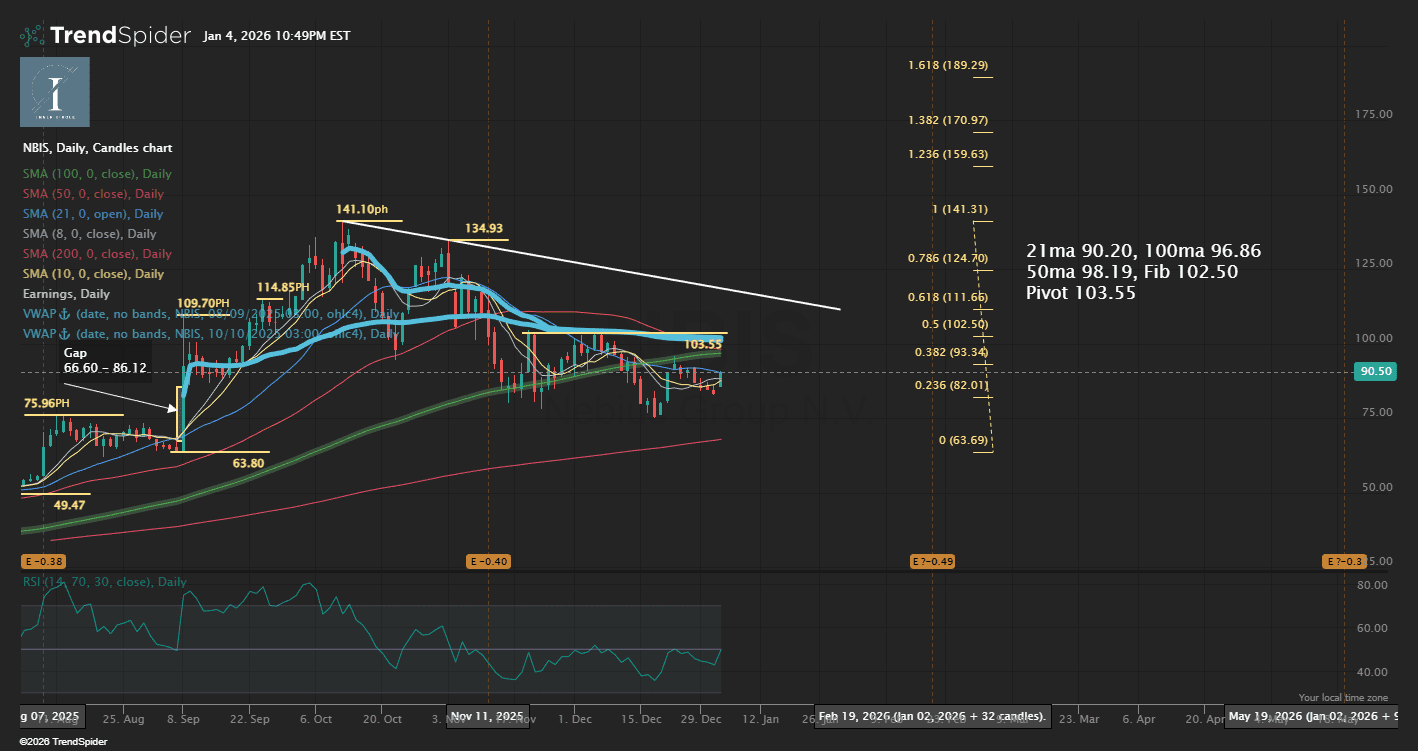Select the SMA (10, 0, close) legend entry

point(93,274)
